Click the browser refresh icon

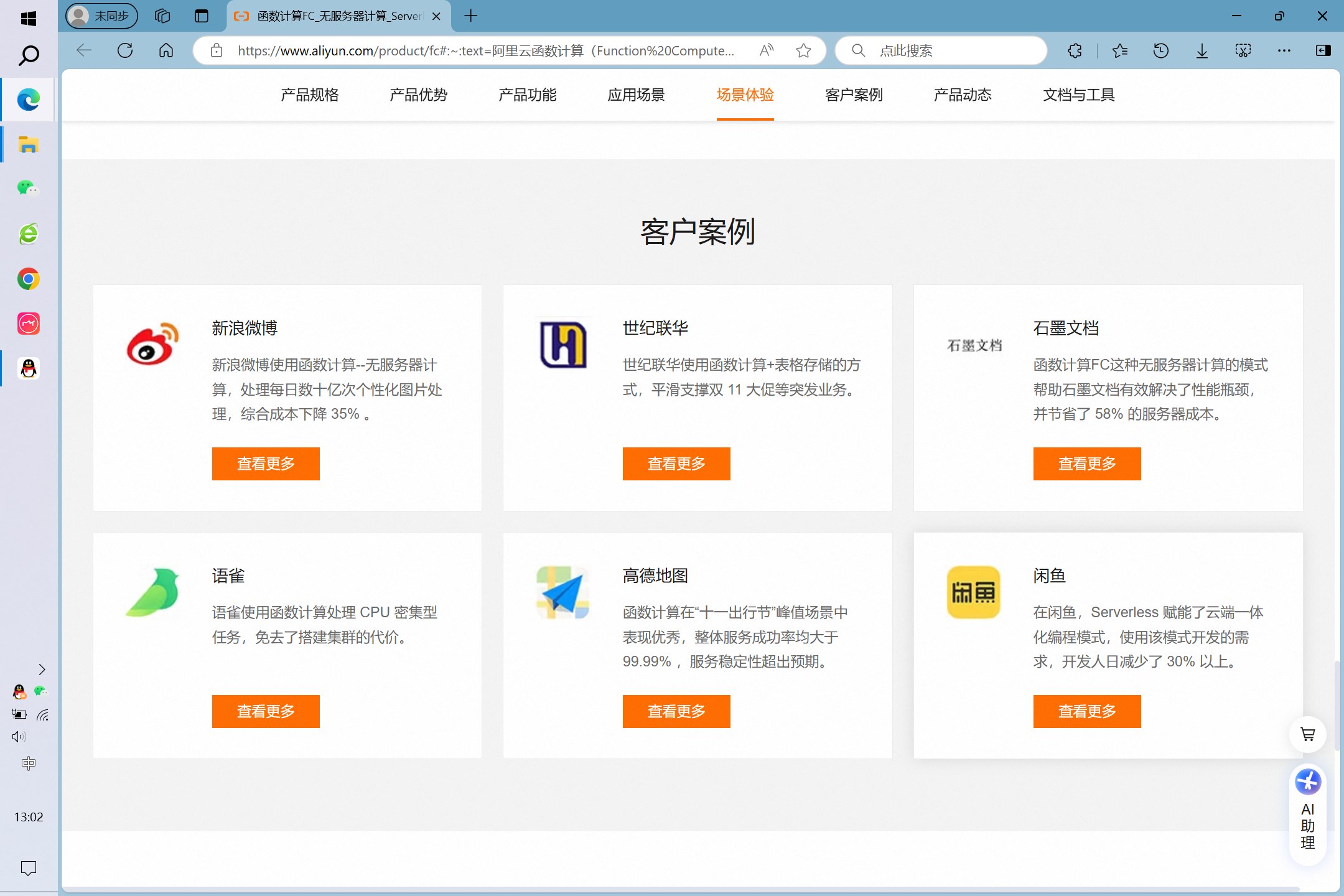pyautogui.click(x=125, y=50)
